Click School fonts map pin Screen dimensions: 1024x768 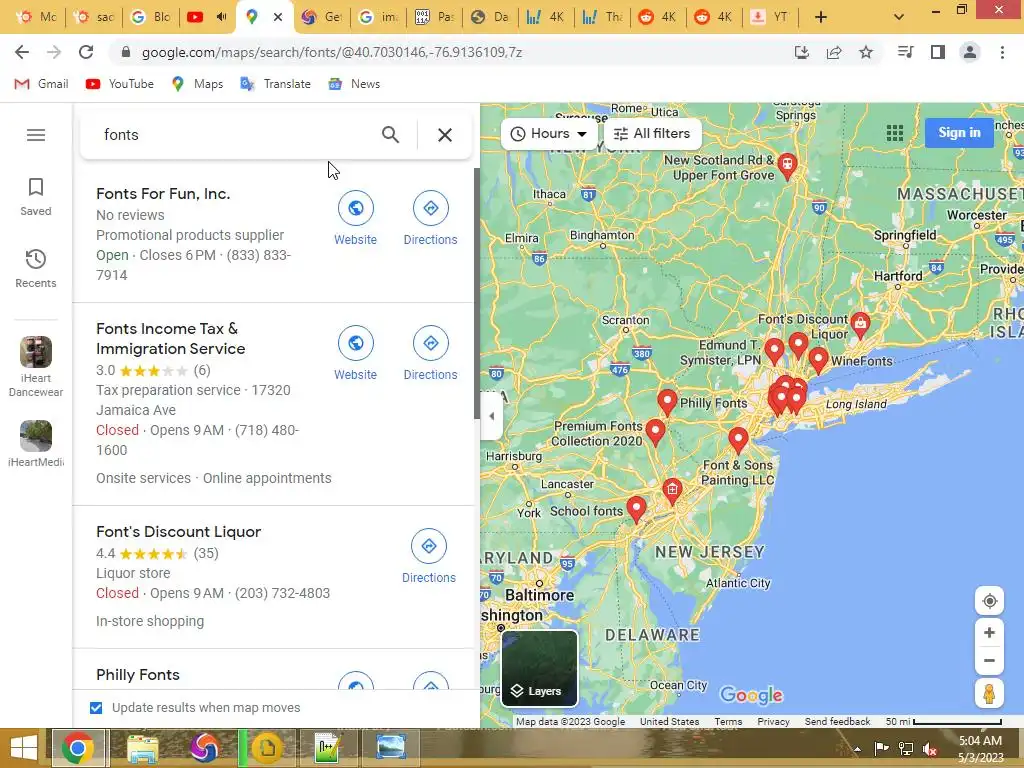tap(636, 509)
